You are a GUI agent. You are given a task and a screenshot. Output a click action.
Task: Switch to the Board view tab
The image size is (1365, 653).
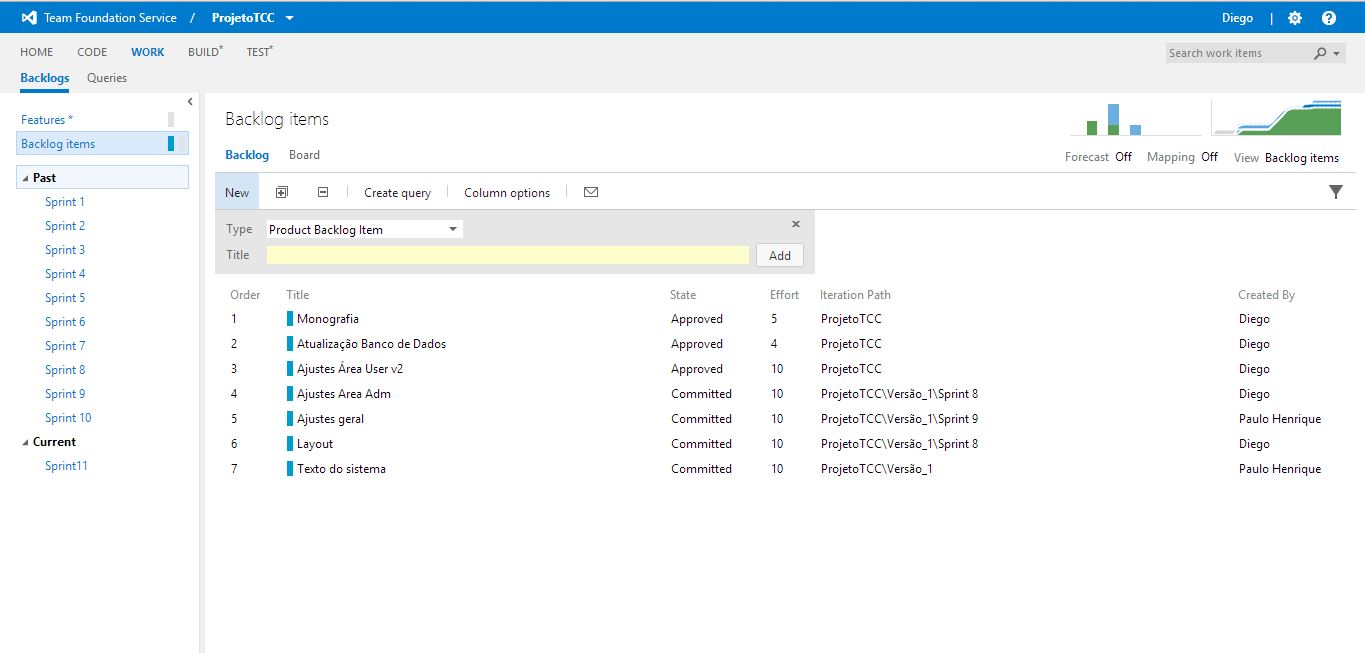click(304, 155)
